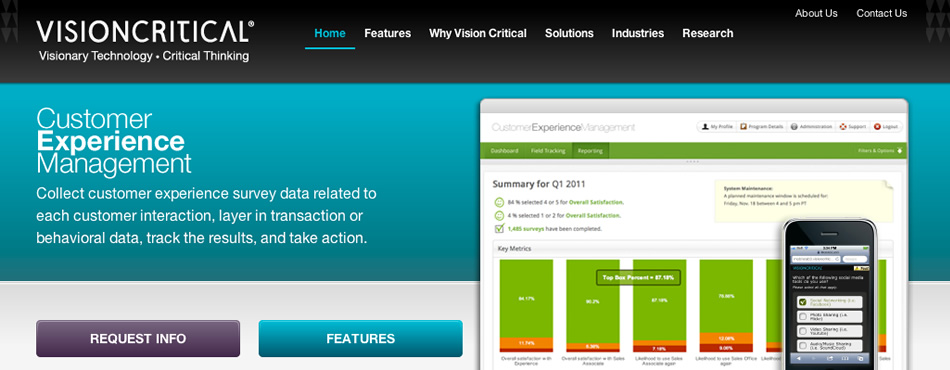Viewport: 950px width, 370px height.
Task: Open the Research nav item
Action: pyautogui.click(x=708, y=33)
